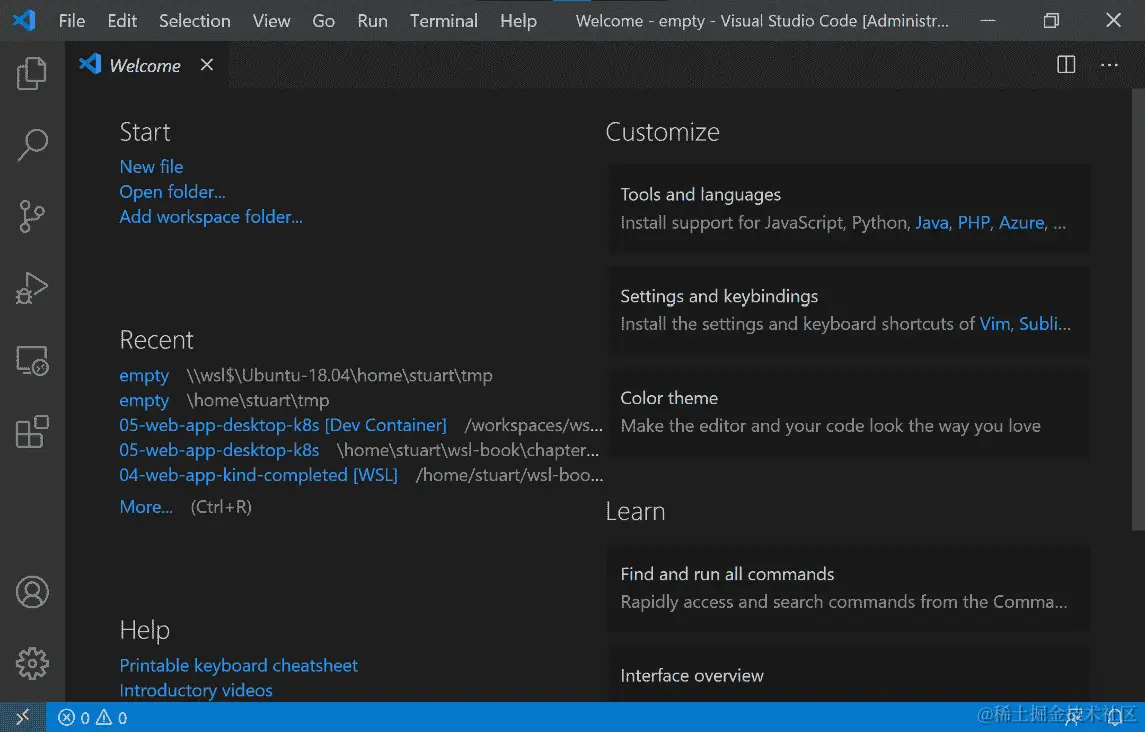This screenshot has height=732, width=1145.
Task: Open recent project 05-web-app-desktop-k8s Dev Container
Action: pyautogui.click(x=283, y=424)
